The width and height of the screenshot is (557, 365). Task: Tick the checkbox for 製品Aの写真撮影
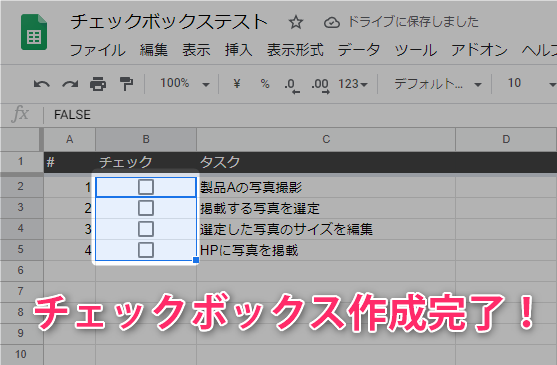tap(146, 187)
